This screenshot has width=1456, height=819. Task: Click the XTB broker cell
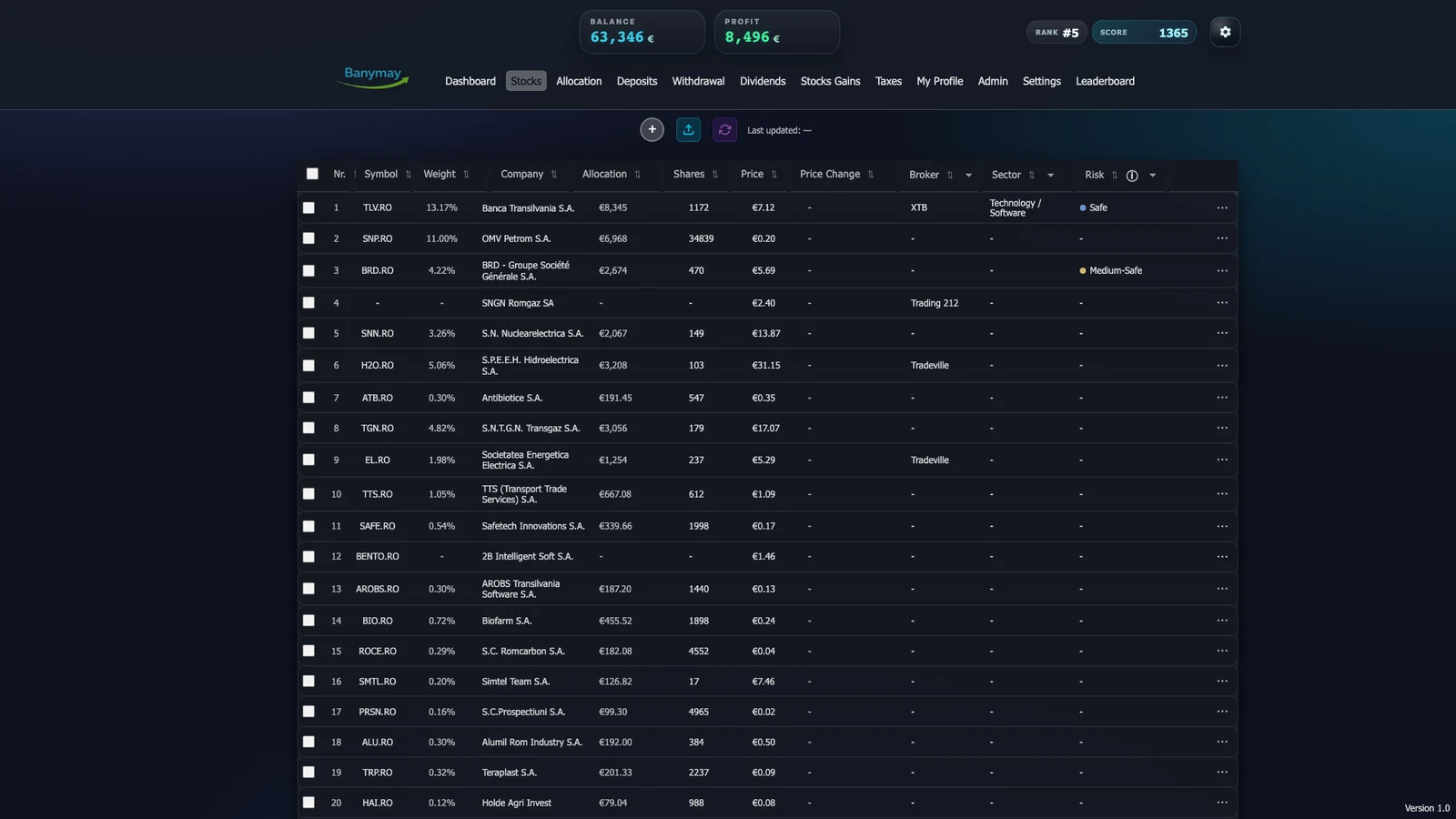click(919, 207)
